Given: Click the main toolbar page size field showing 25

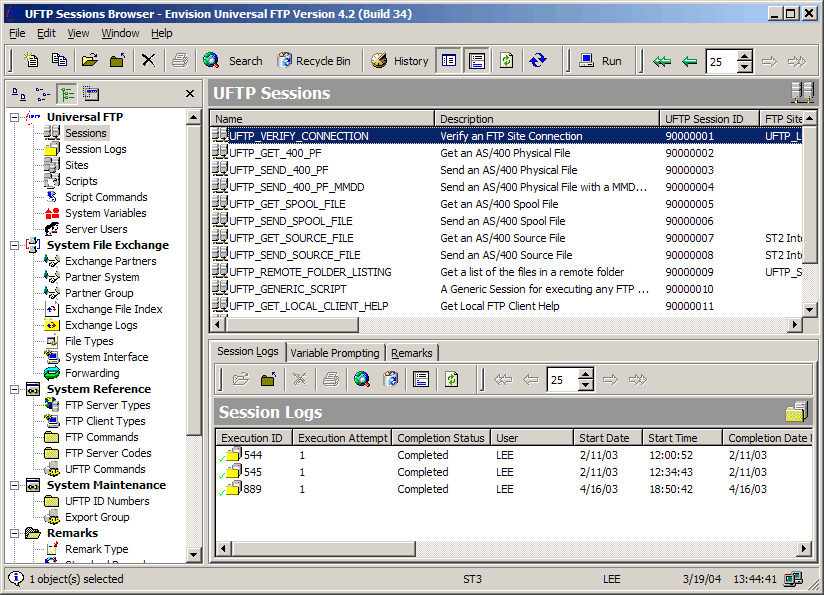Looking at the screenshot, I should tap(722, 61).
